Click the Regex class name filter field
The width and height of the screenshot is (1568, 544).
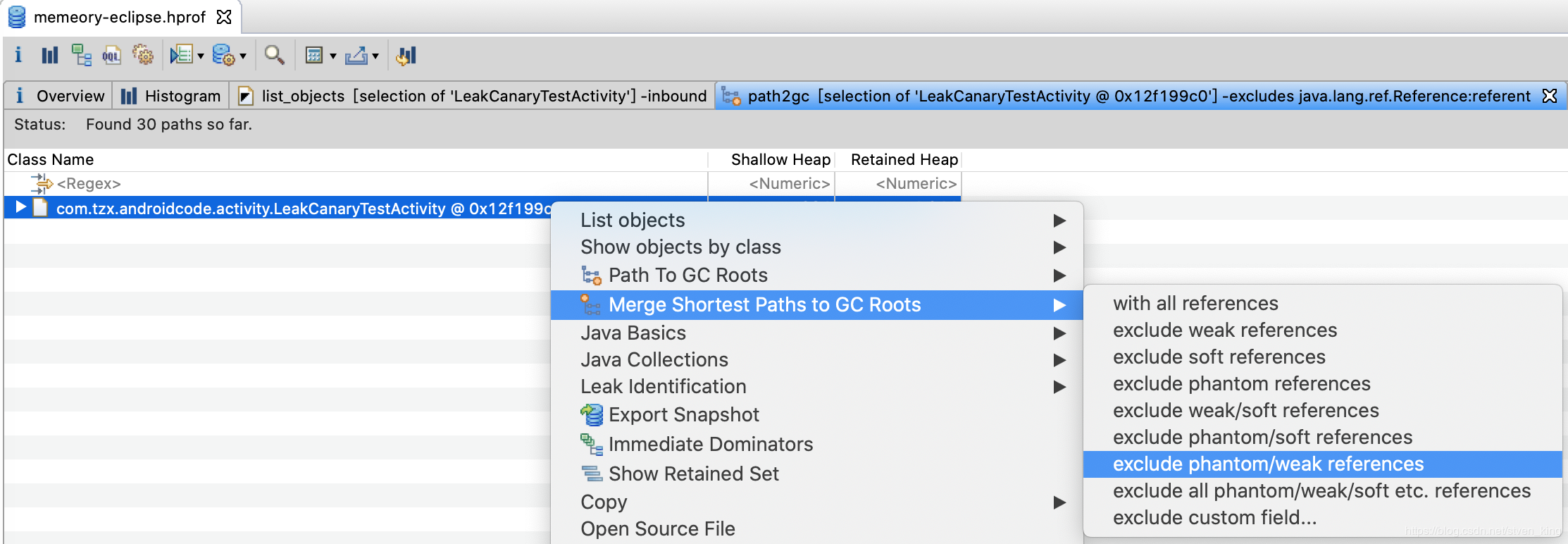tap(356, 184)
